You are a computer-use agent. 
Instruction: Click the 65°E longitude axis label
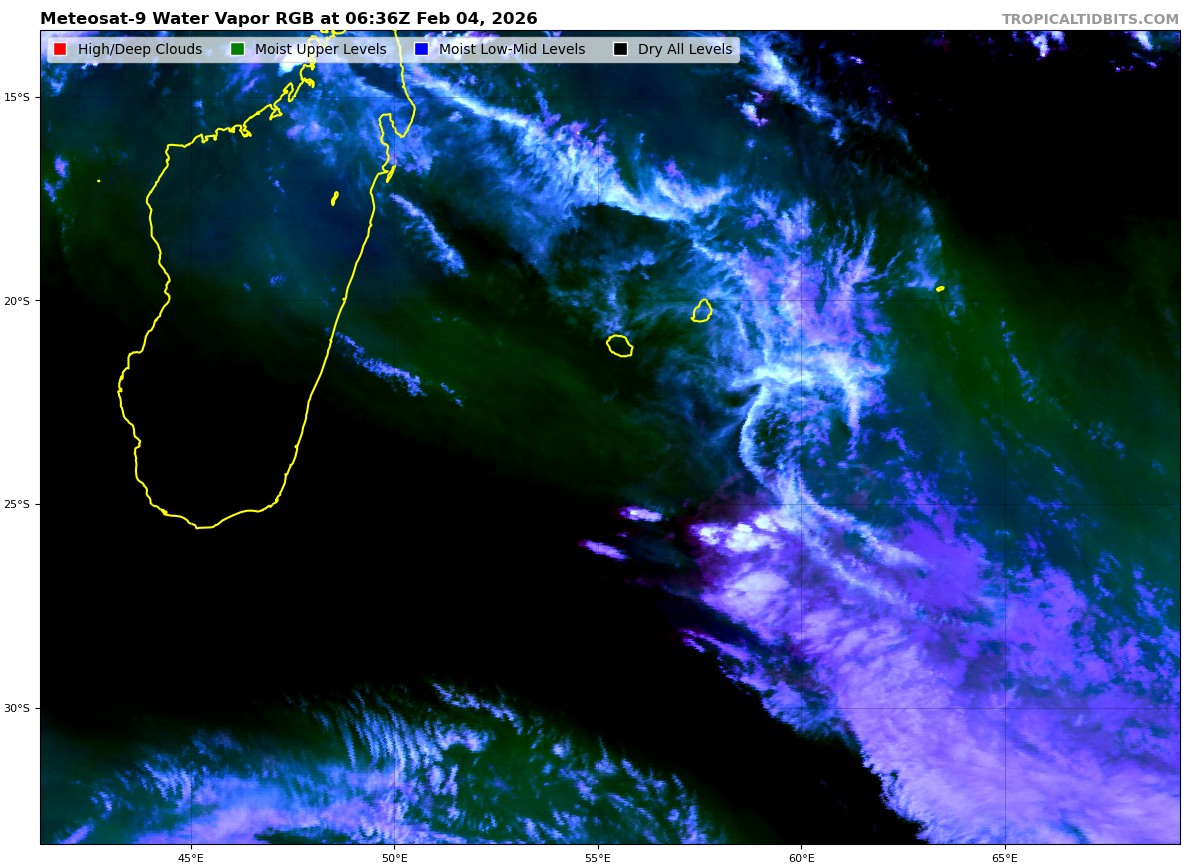coord(1004,857)
